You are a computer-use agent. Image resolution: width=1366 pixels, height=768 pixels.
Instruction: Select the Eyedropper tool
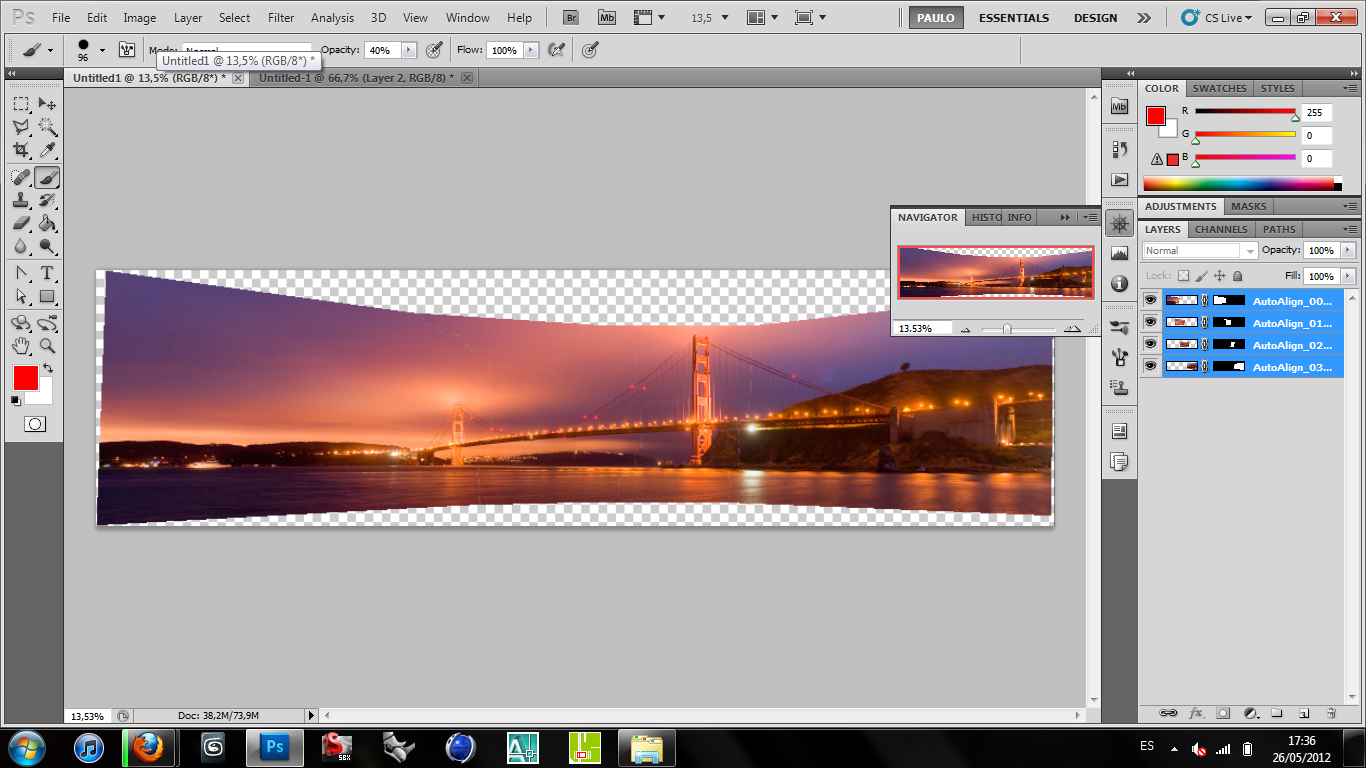47,151
